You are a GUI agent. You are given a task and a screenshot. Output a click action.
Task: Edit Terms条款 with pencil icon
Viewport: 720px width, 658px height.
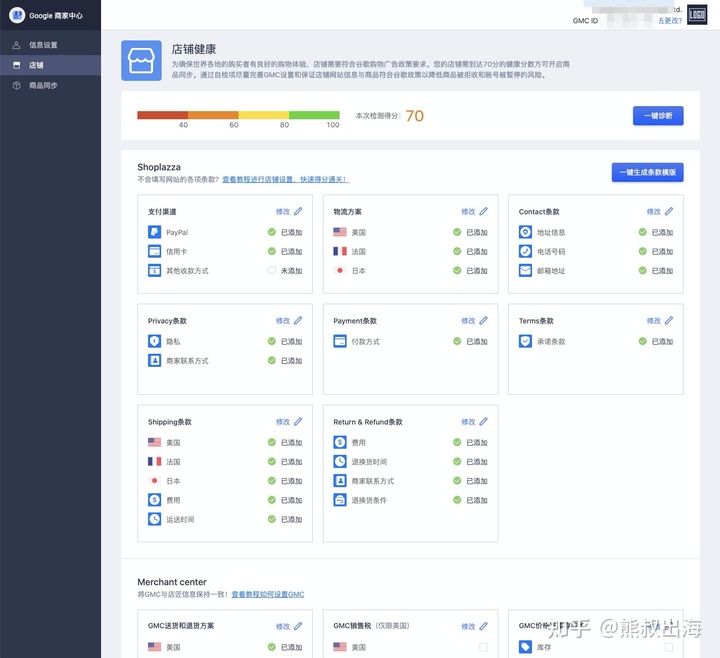pyautogui.click(x=669, y=321)
